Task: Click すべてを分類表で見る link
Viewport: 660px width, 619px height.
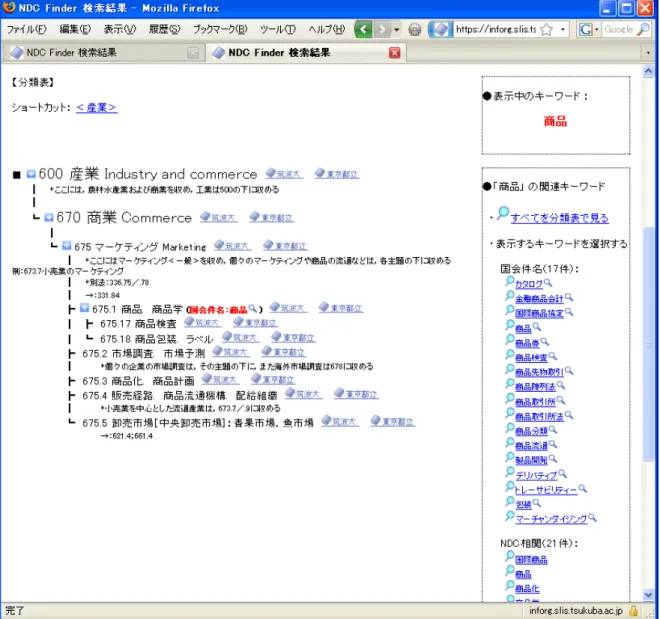Action: pos(559,218)
